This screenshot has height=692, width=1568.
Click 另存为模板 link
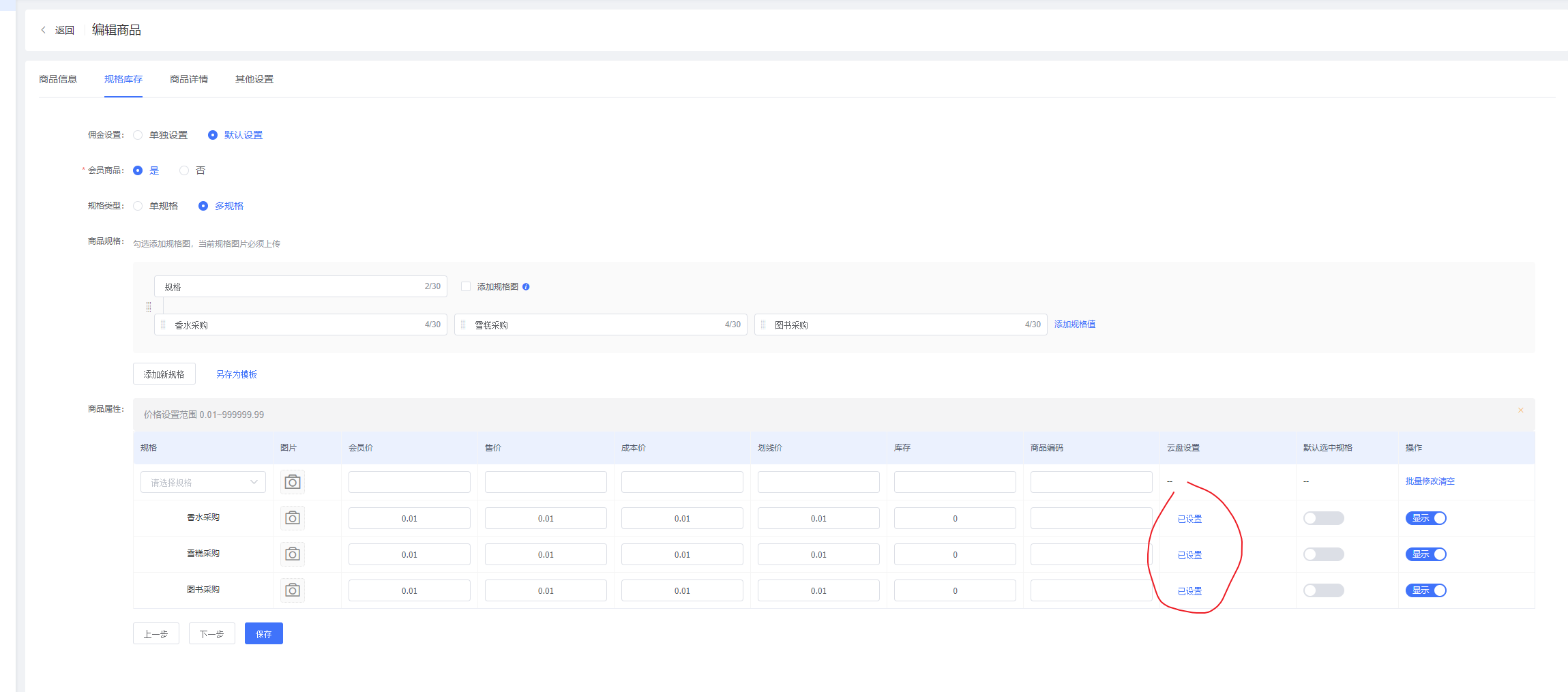click(237, 374)
